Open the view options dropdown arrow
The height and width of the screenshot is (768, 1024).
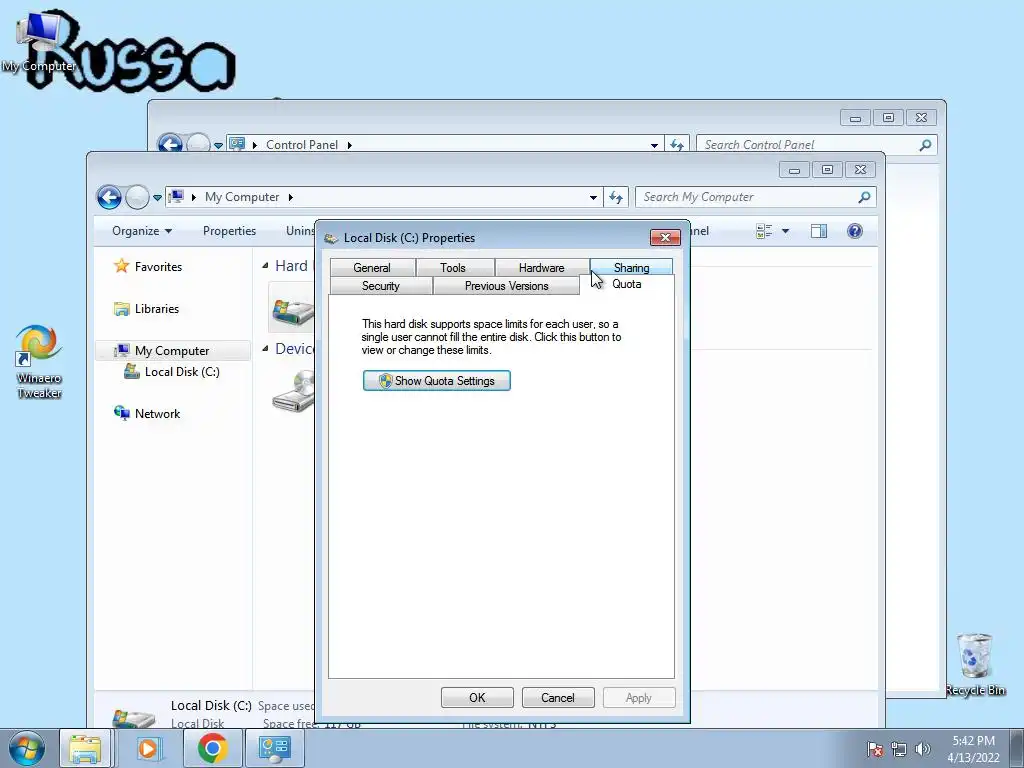coord(786,231)
